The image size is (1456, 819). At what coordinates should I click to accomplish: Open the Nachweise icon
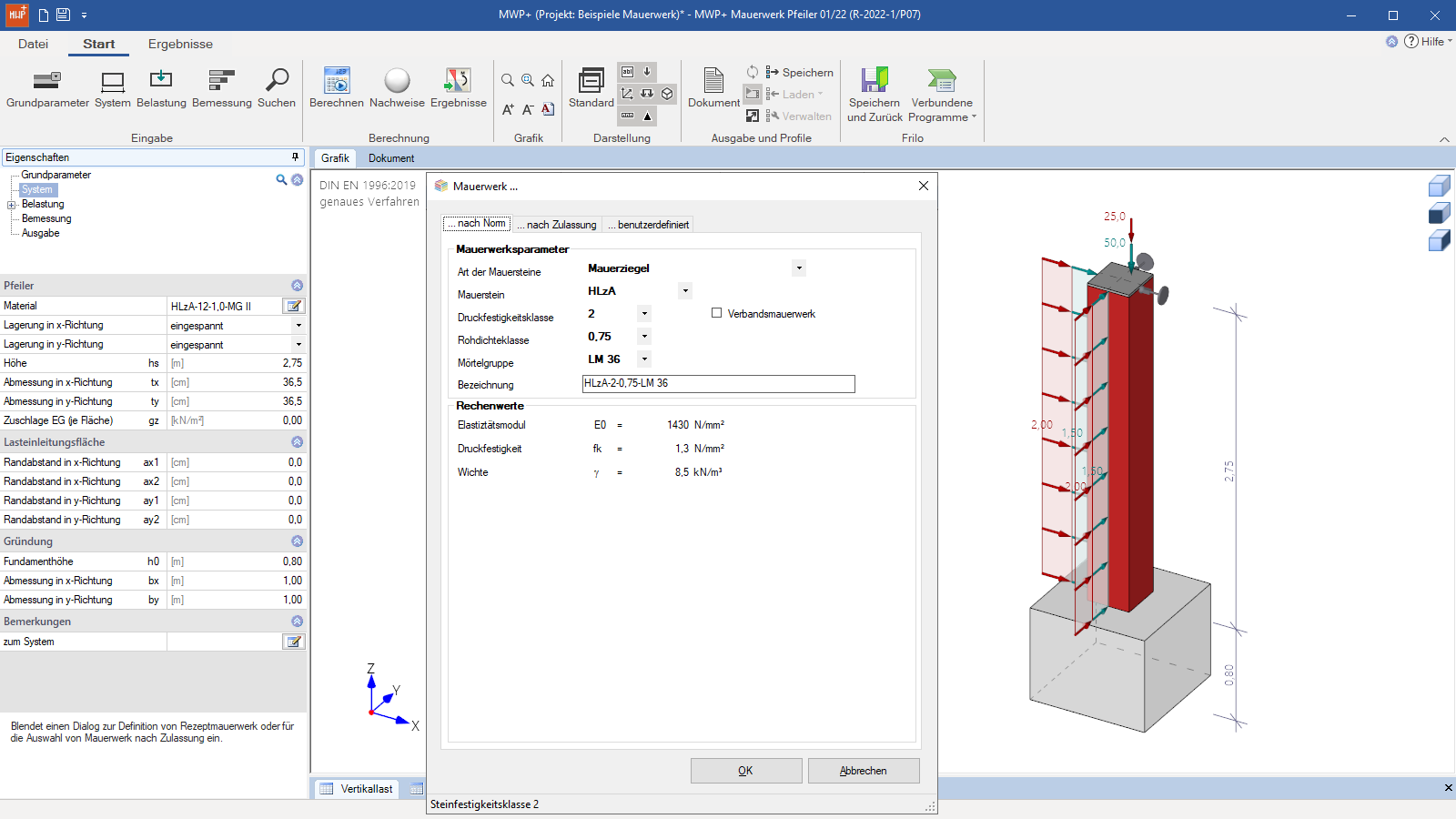coord(397,89)
